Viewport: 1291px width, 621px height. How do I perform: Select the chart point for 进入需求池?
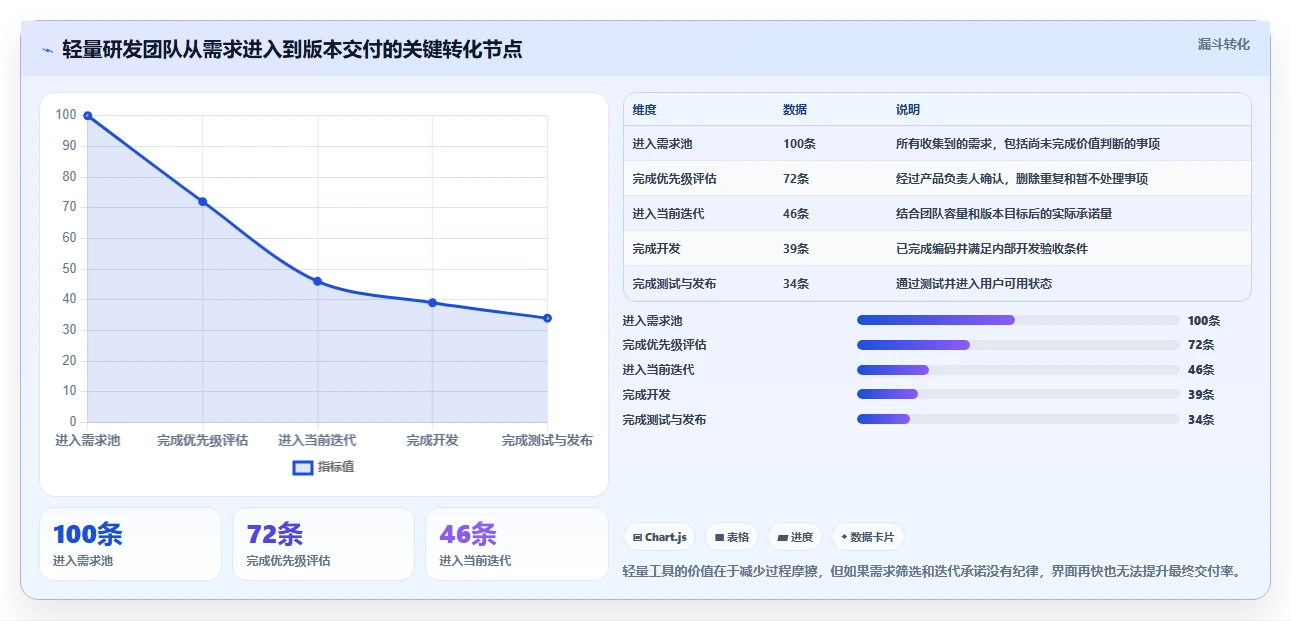pyautogui.click(x=88, y=116)
